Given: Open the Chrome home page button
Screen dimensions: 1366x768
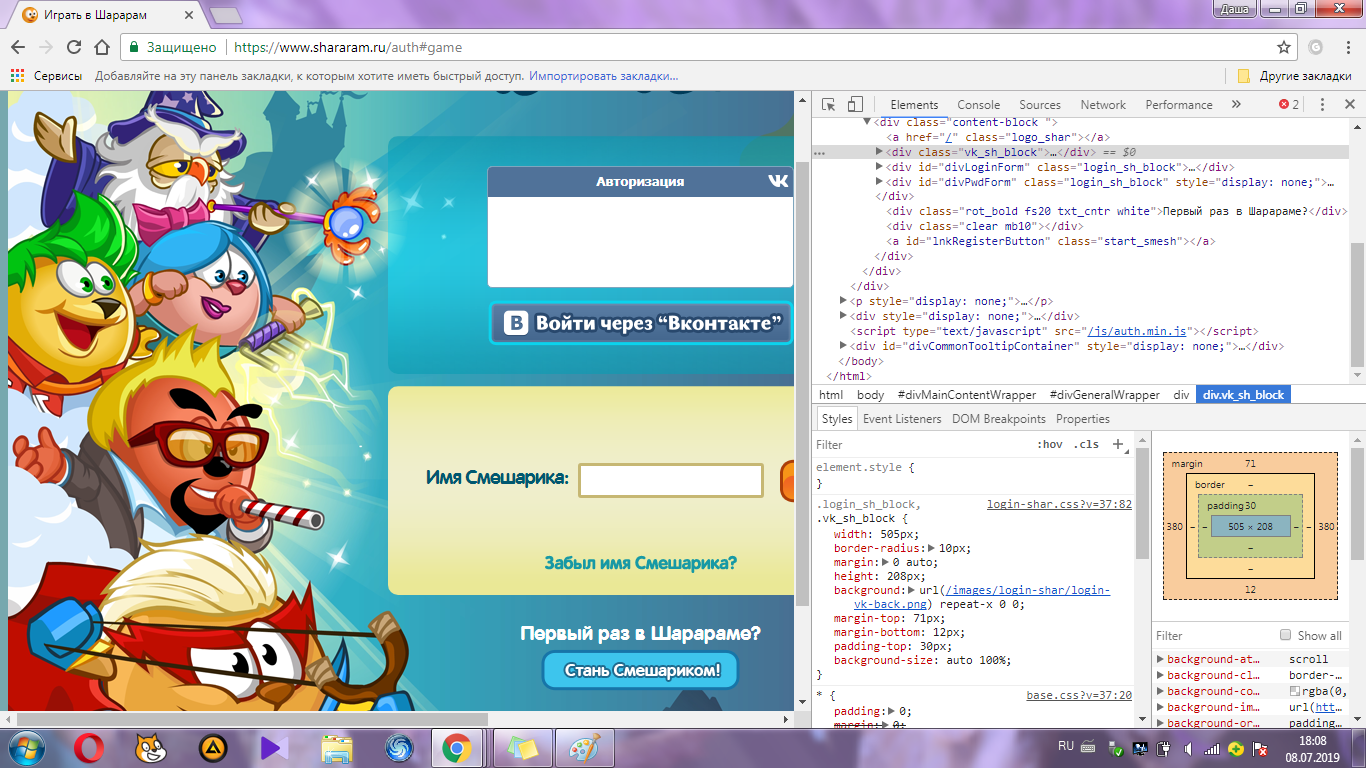Looking at the screenshot, I should tap(102, 47).
